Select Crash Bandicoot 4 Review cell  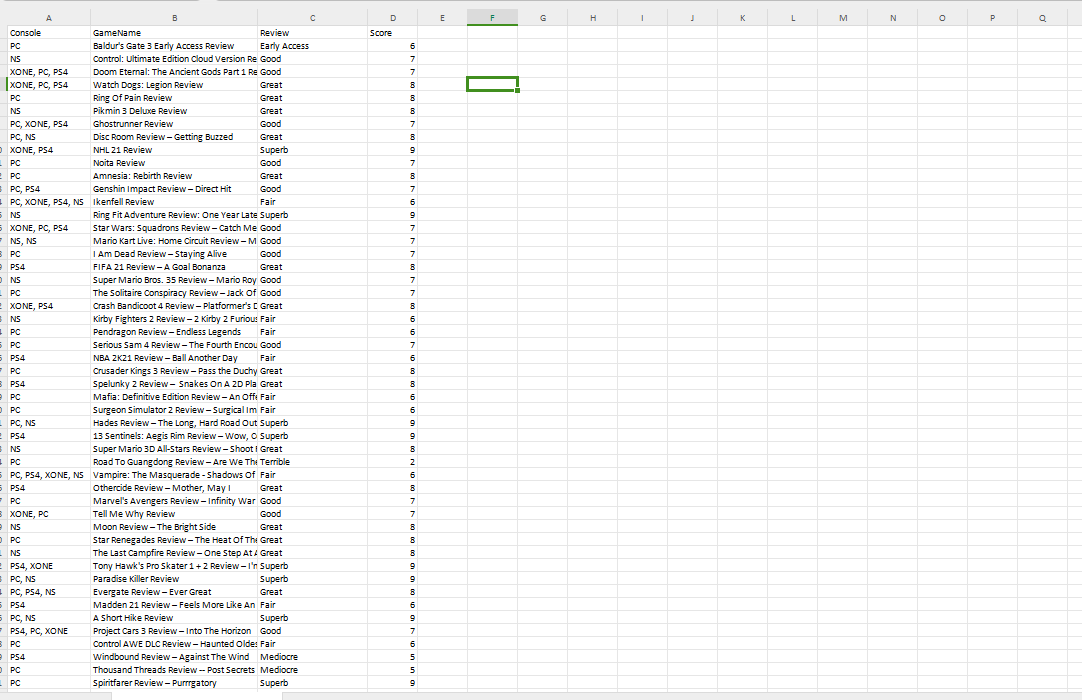pos(174,306)
